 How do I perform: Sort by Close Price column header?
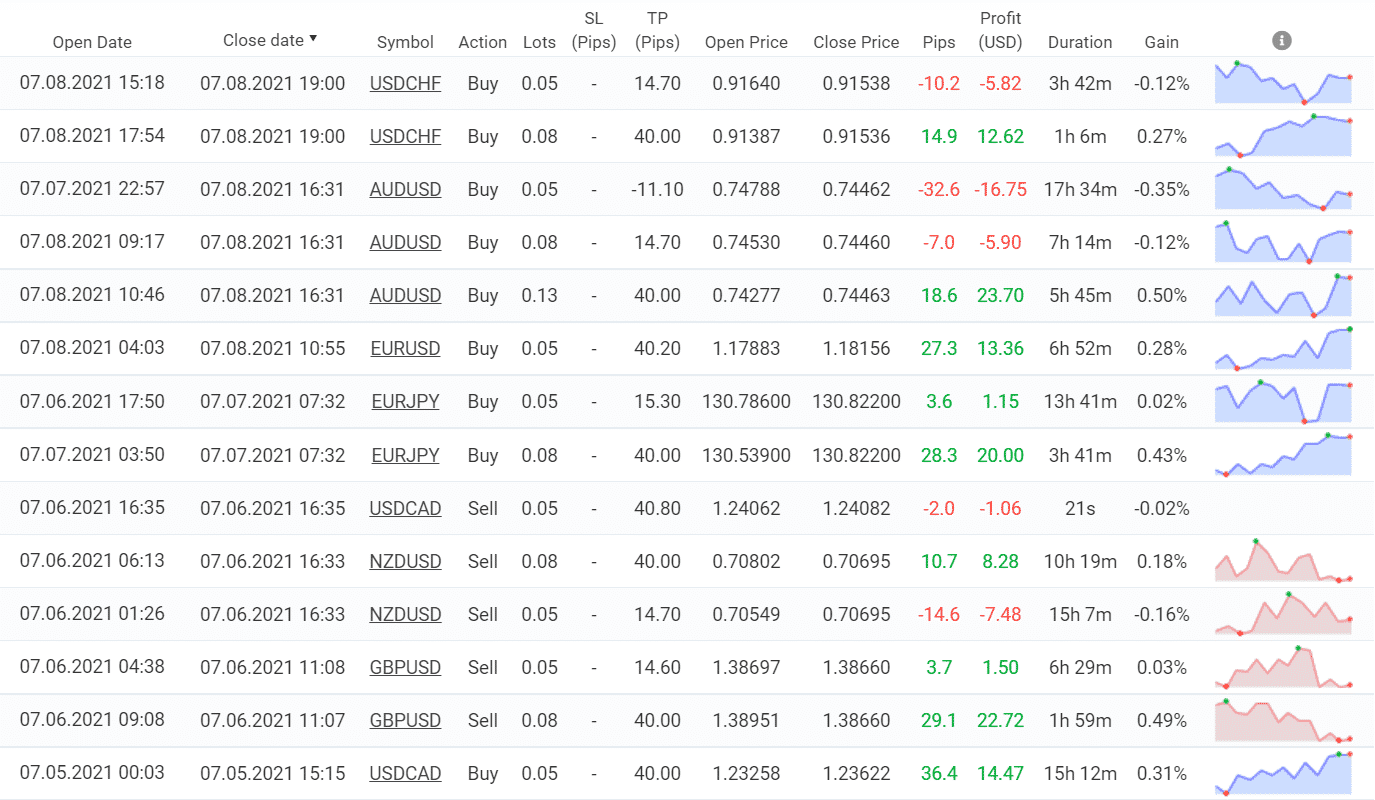point(856,42)
